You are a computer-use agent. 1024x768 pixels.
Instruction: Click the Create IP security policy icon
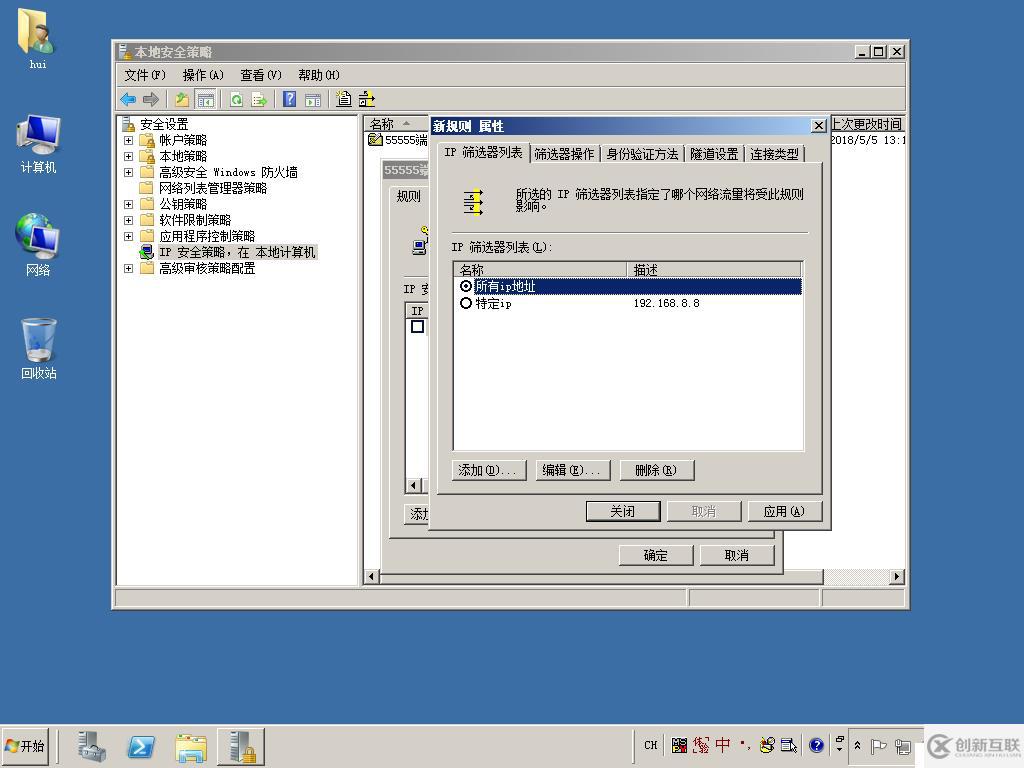[x=344, y=99]
